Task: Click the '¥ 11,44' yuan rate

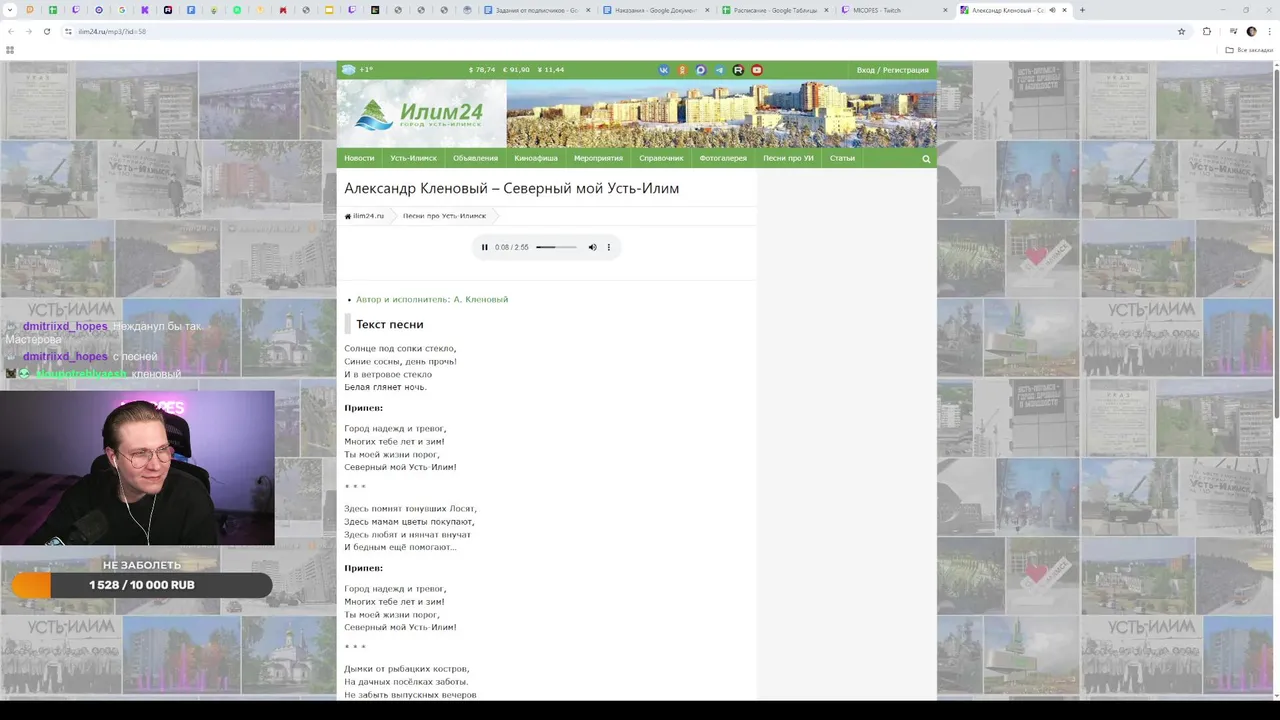Action: [551, 70]
